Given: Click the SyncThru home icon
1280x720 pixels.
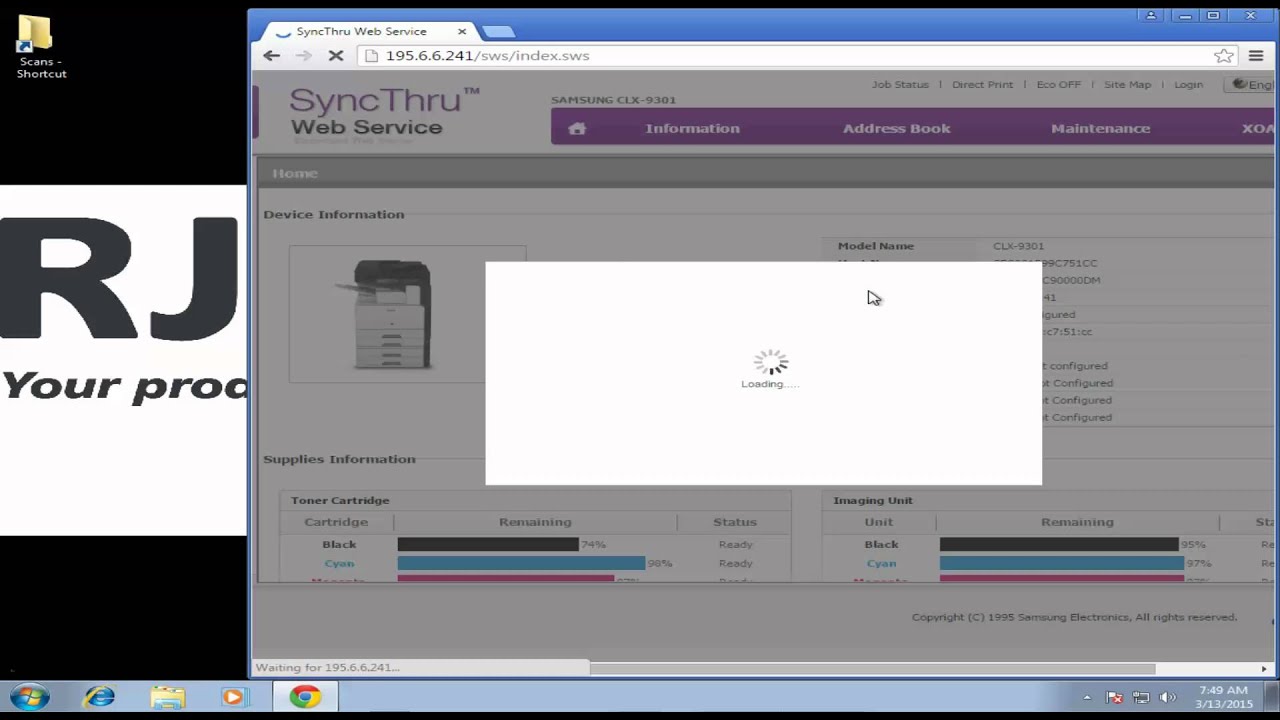Looking at the screenshot, I should (577, 128).
